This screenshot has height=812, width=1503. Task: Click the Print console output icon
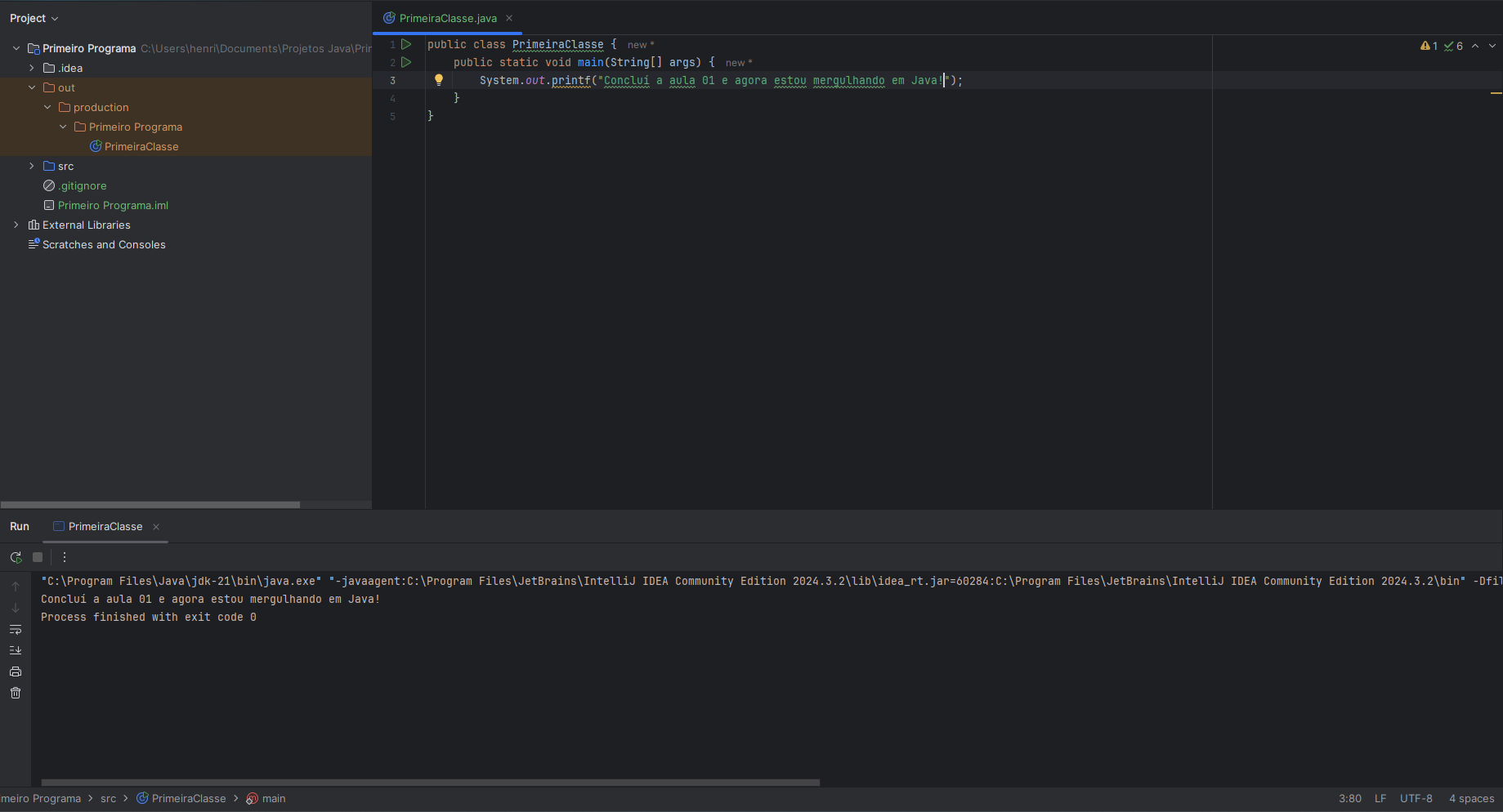tap(16, 671)
